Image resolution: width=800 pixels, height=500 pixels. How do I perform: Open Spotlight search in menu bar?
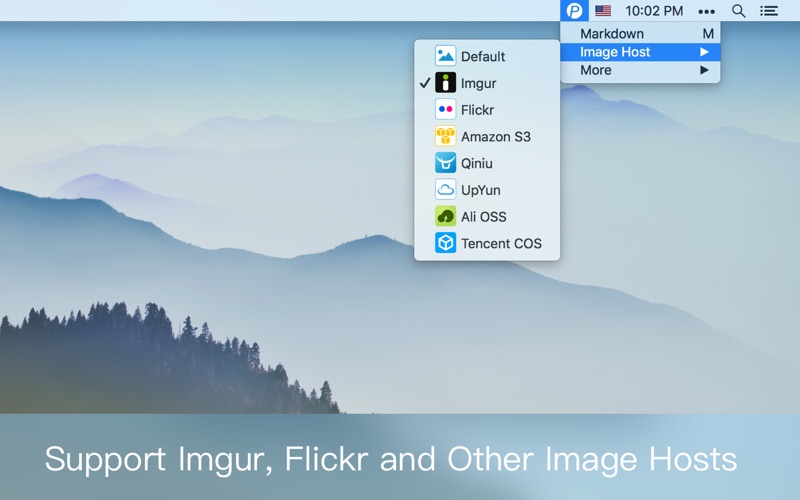pos(739,11)
